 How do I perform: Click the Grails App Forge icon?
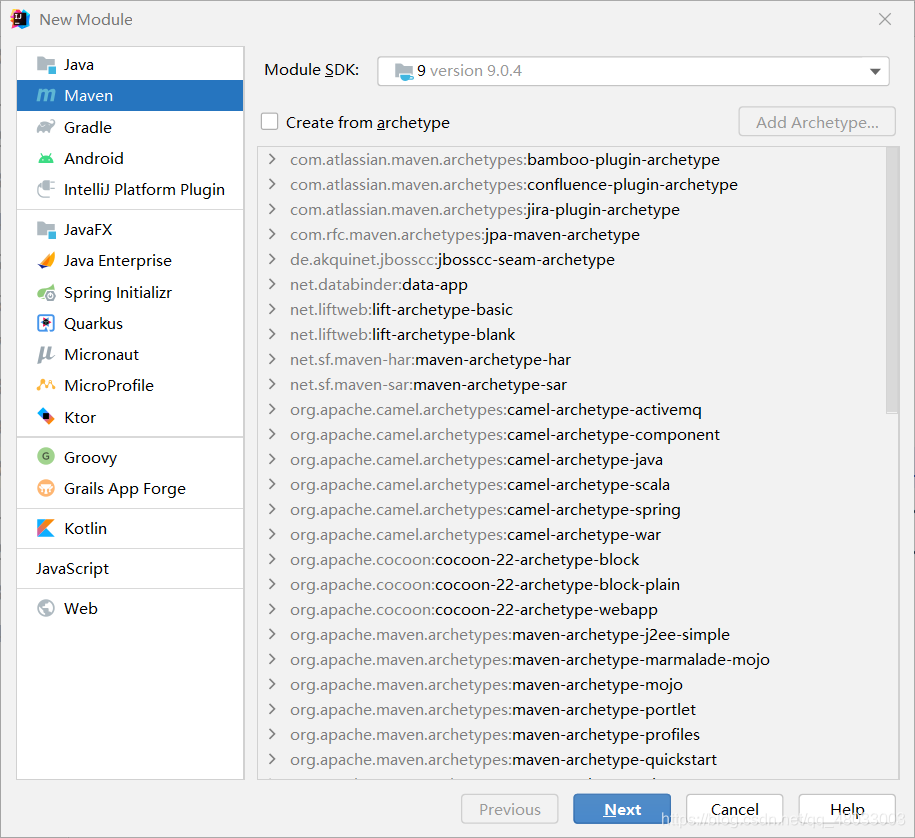[46, 488]
